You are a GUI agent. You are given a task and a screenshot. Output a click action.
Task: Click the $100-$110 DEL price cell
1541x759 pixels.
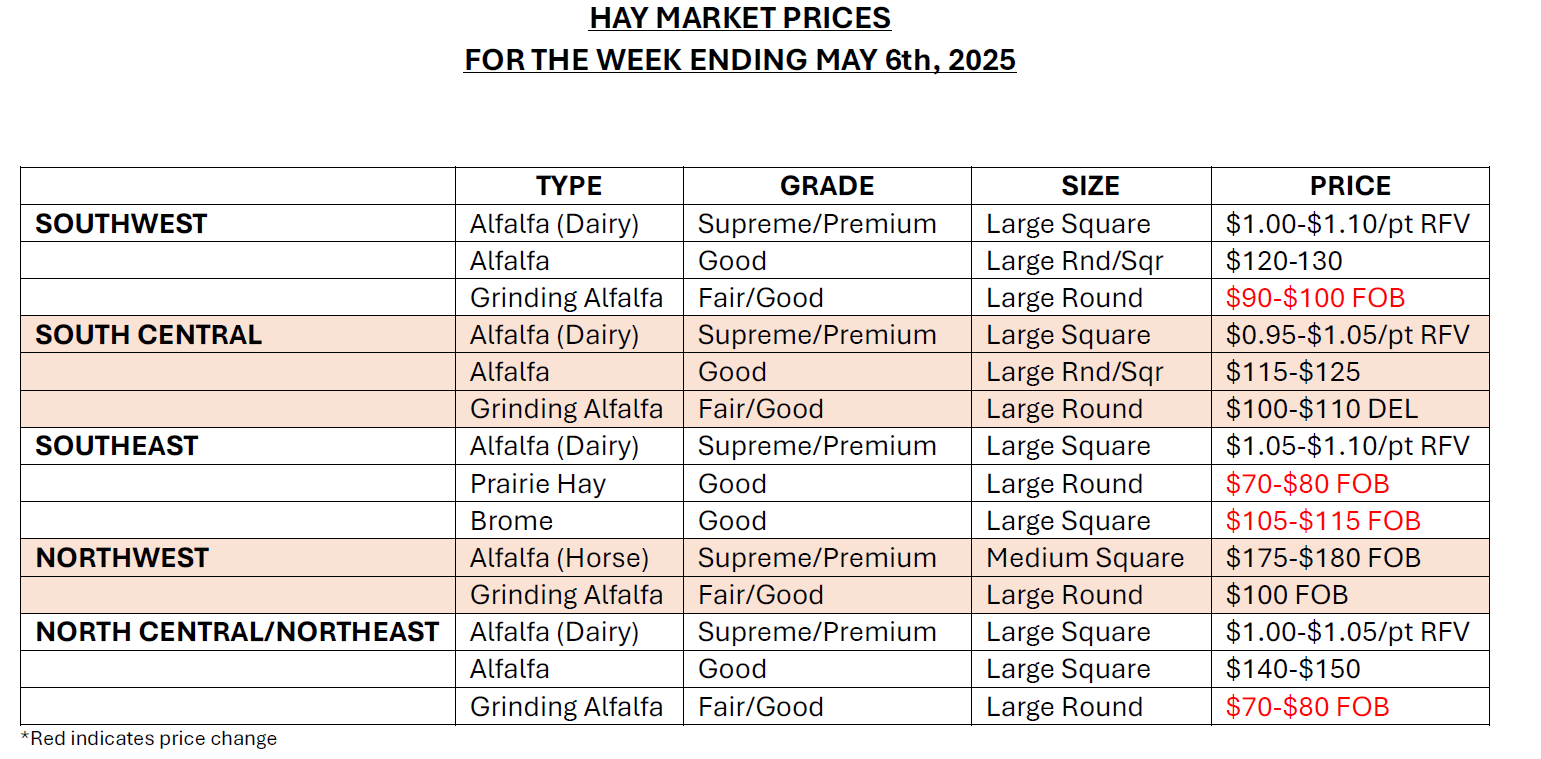pyautogui.click(x=1321, y=409)
